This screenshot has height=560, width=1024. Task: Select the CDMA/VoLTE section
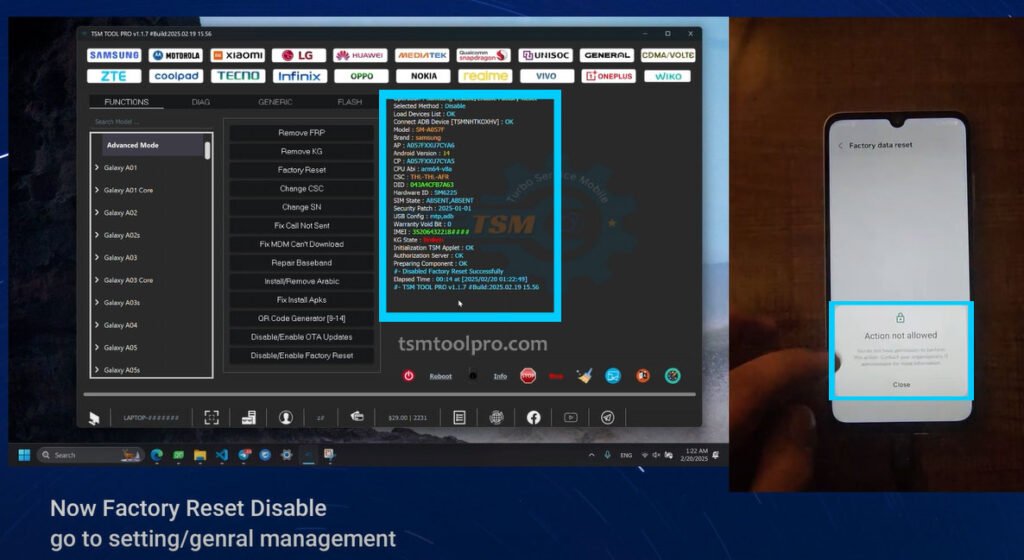pyautogui.click(x=668, y=55)
